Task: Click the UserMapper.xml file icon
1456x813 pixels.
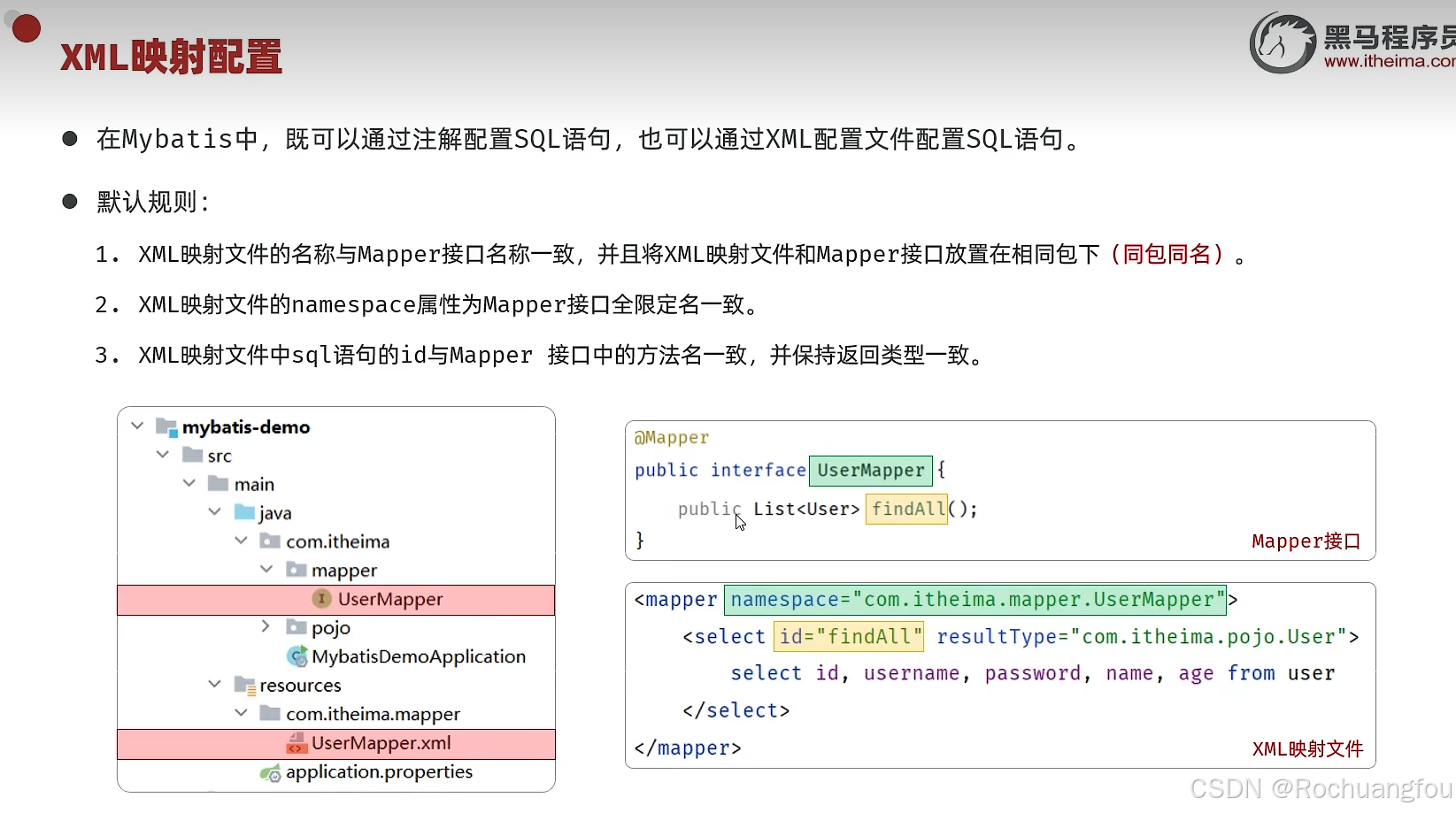Action: [297, 744]
